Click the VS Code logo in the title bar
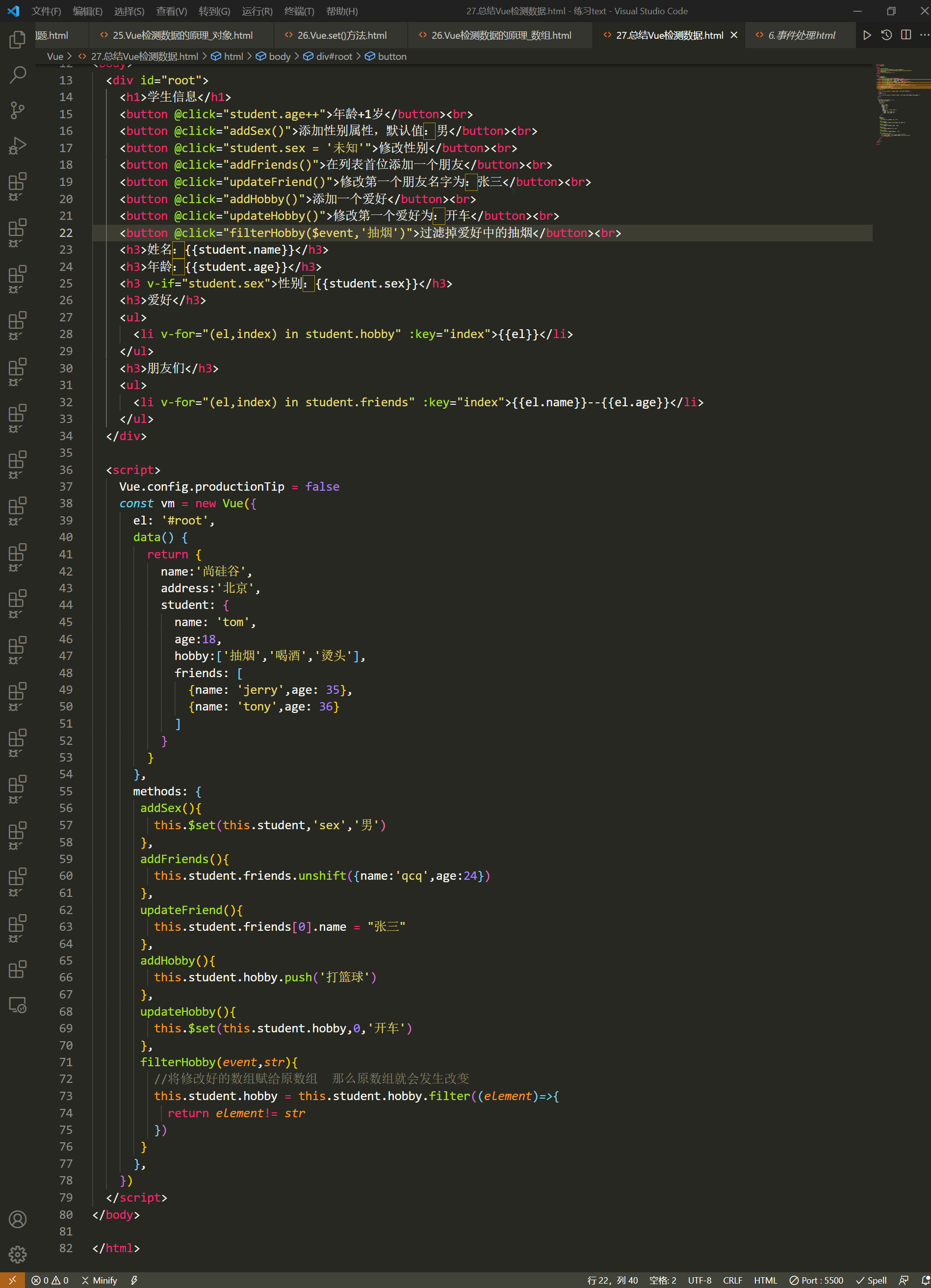Viewport: 931px width, 1288px height. pos(13,11)
